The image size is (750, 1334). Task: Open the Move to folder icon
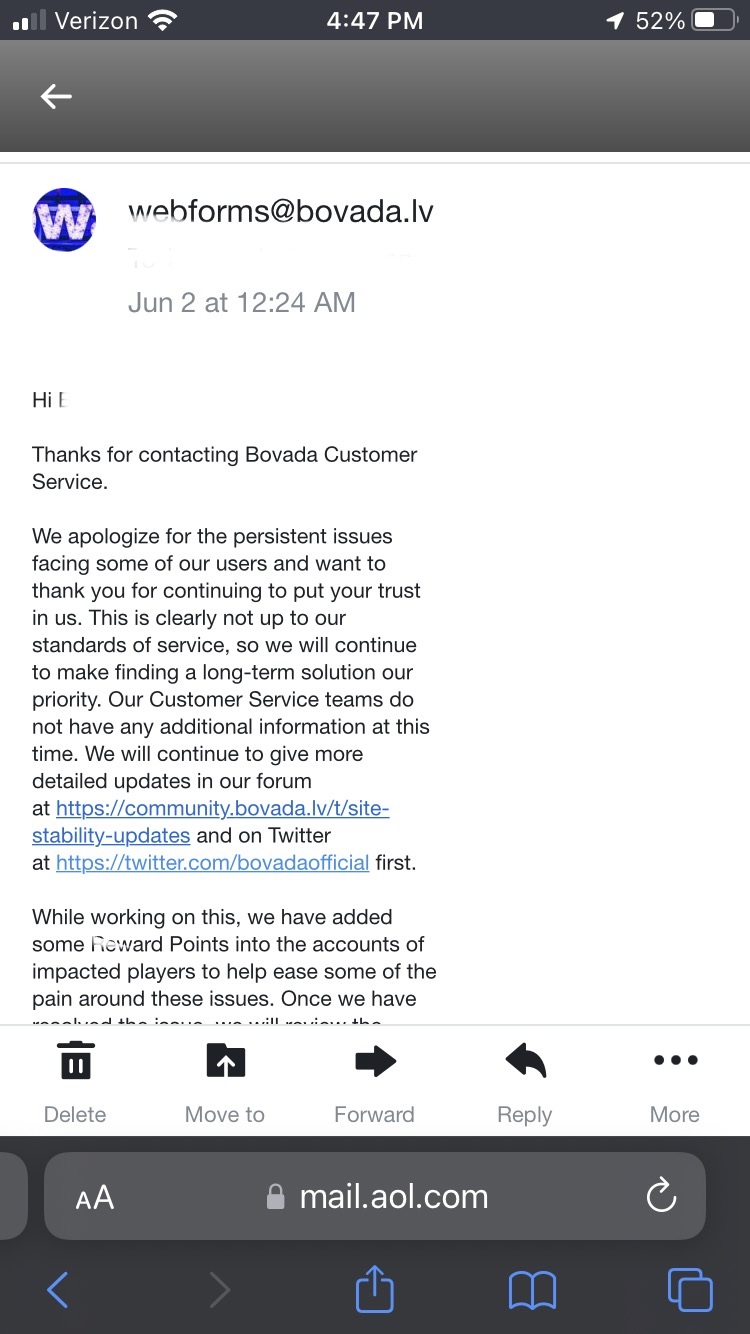pyautogui.click(x=225, y=1062)
